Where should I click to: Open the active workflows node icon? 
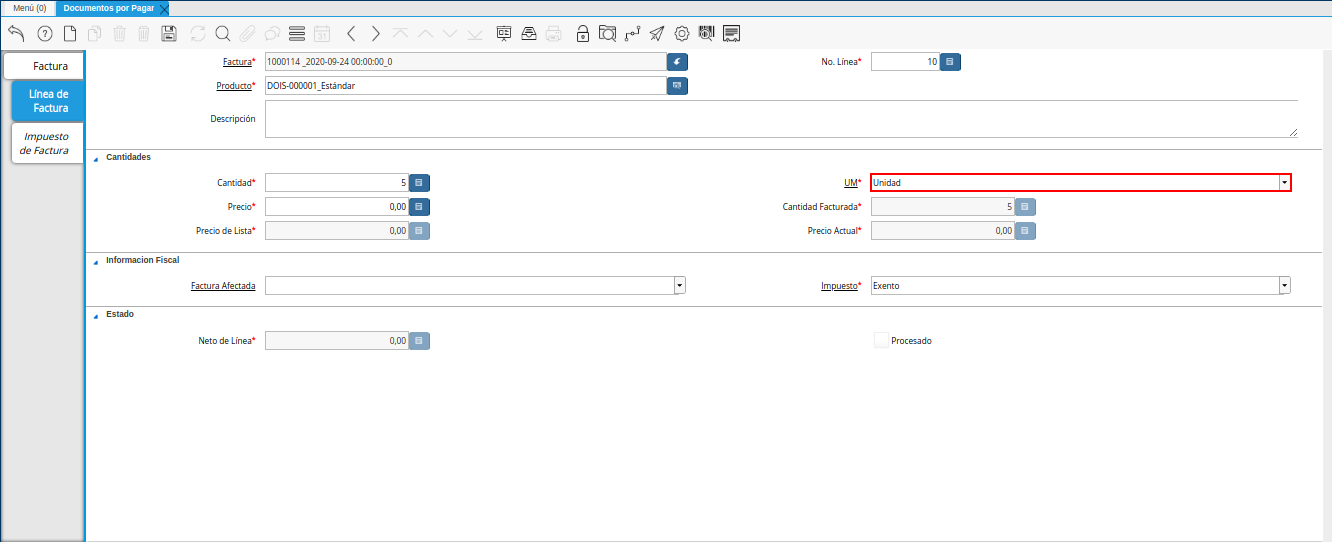[x=632, y=33]
